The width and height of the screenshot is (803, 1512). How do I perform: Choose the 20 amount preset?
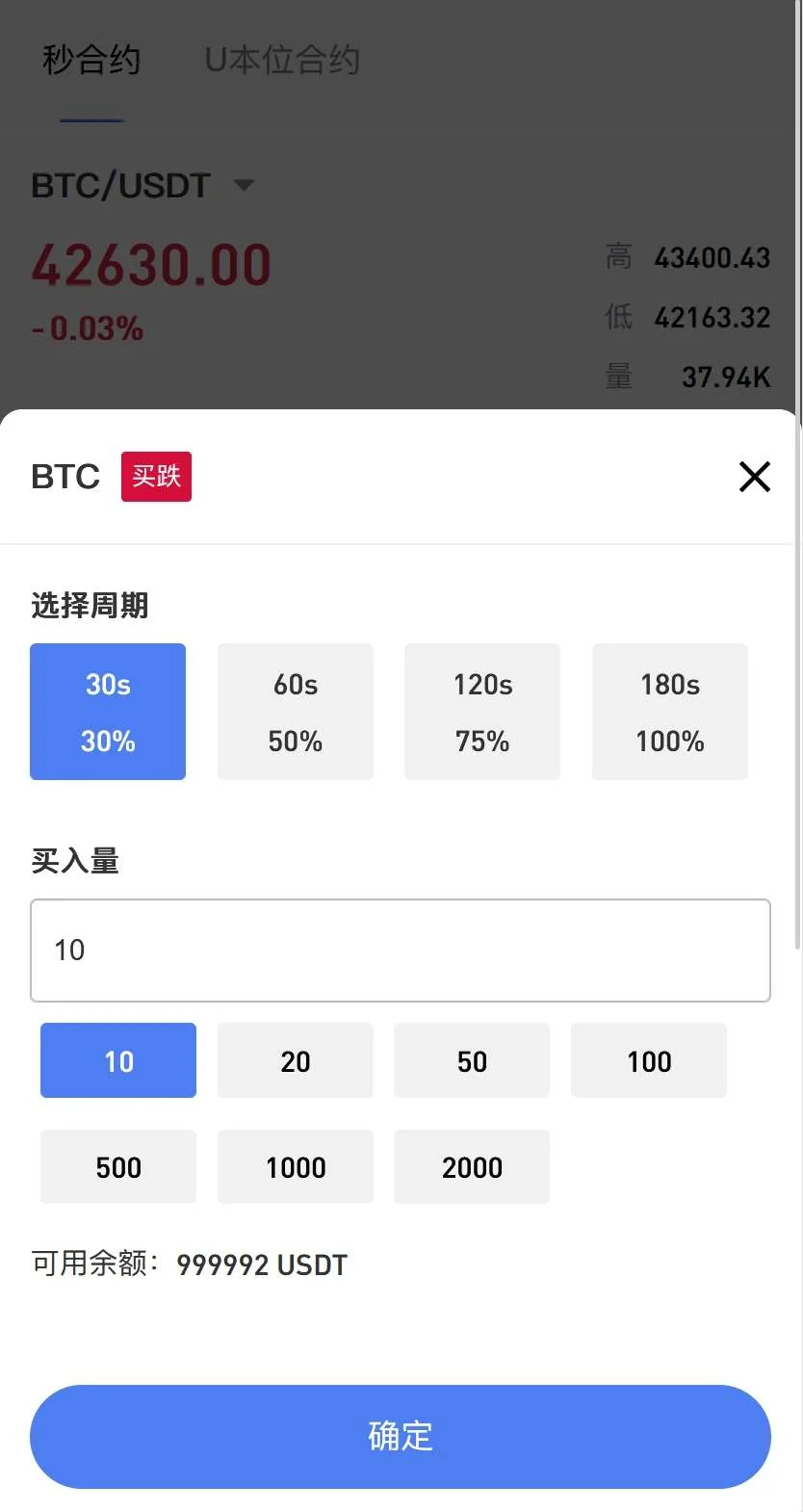point(295,1060)
